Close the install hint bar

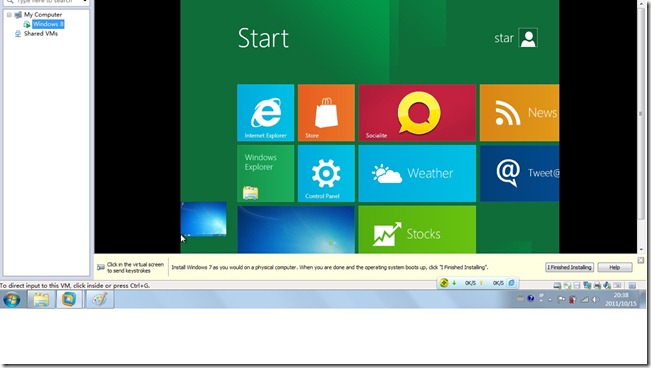(641, 260)
